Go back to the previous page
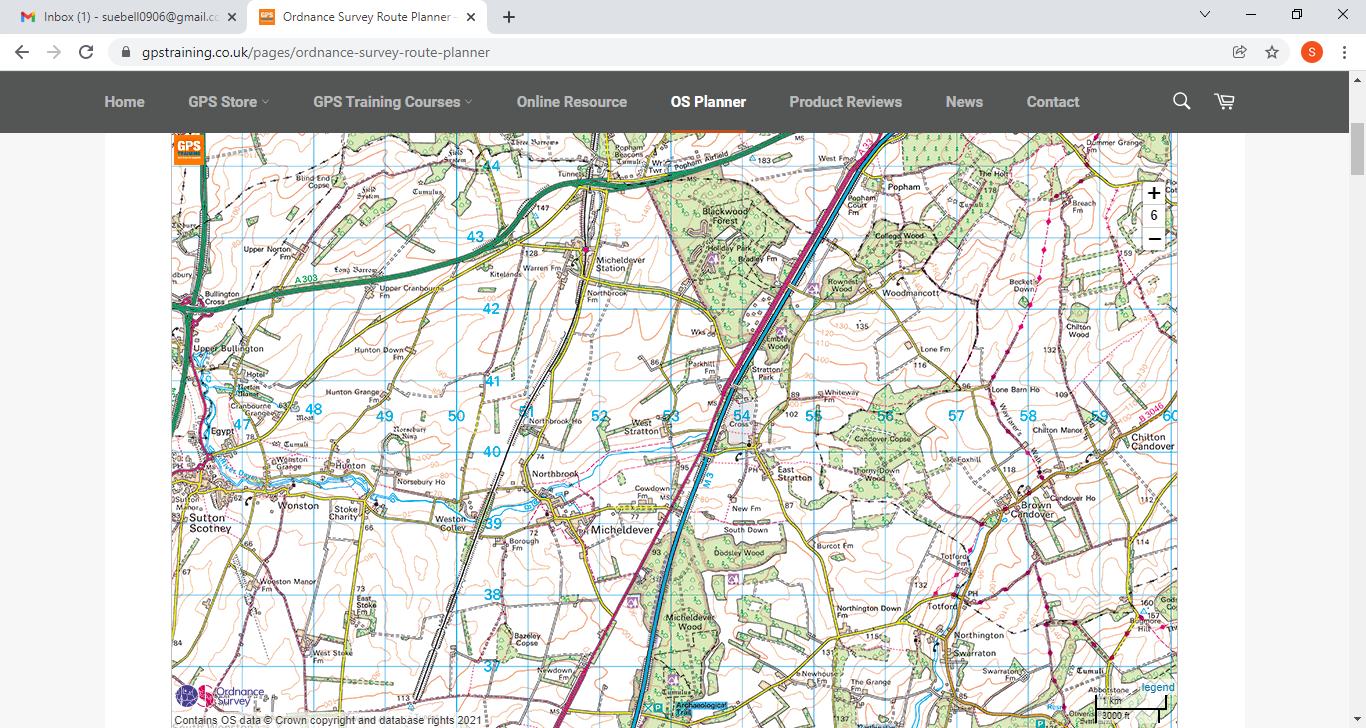The image size is (1366, 728). point(22,52)
